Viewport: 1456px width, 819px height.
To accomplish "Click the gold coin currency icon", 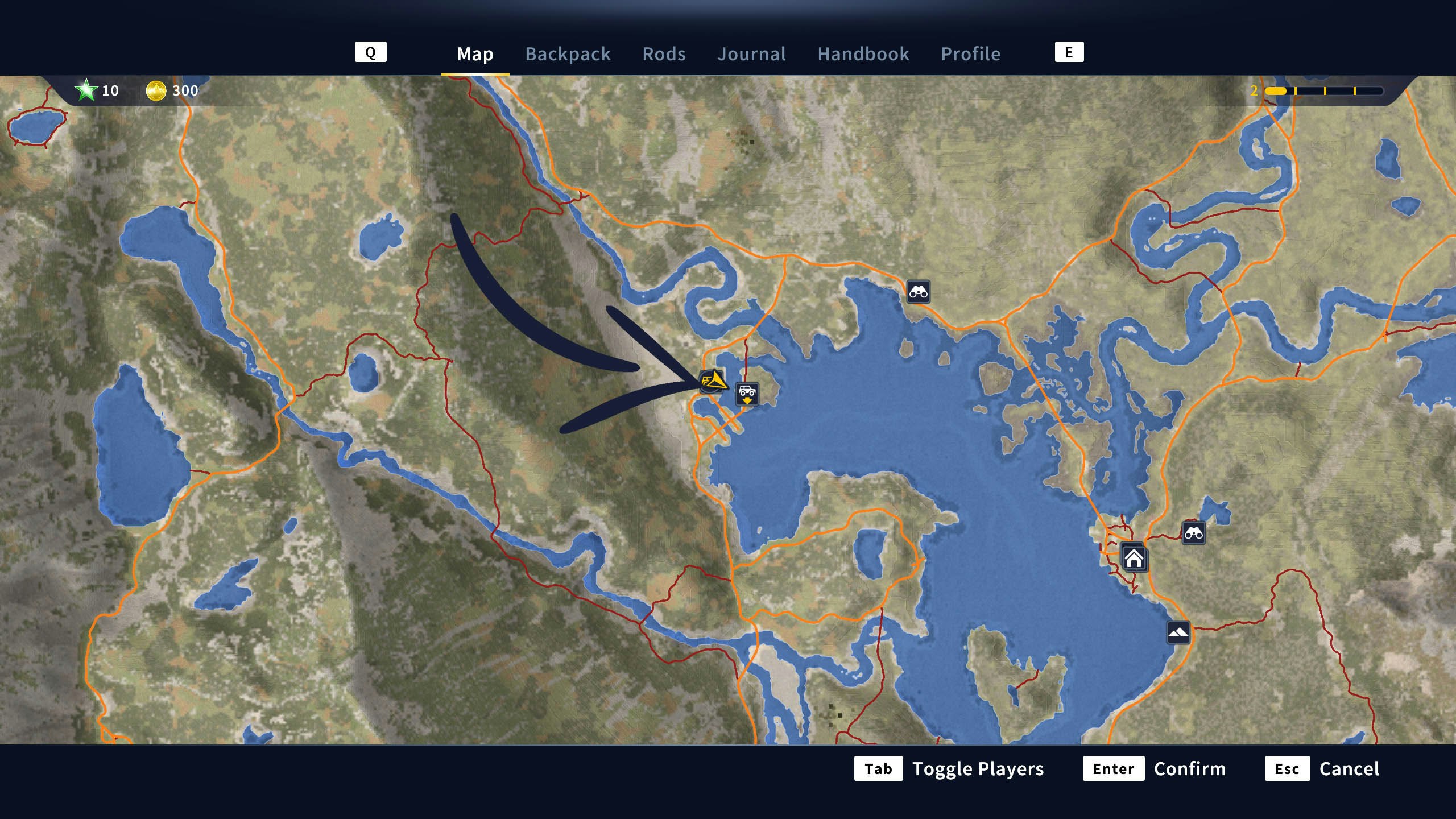I will pos(155,90).
